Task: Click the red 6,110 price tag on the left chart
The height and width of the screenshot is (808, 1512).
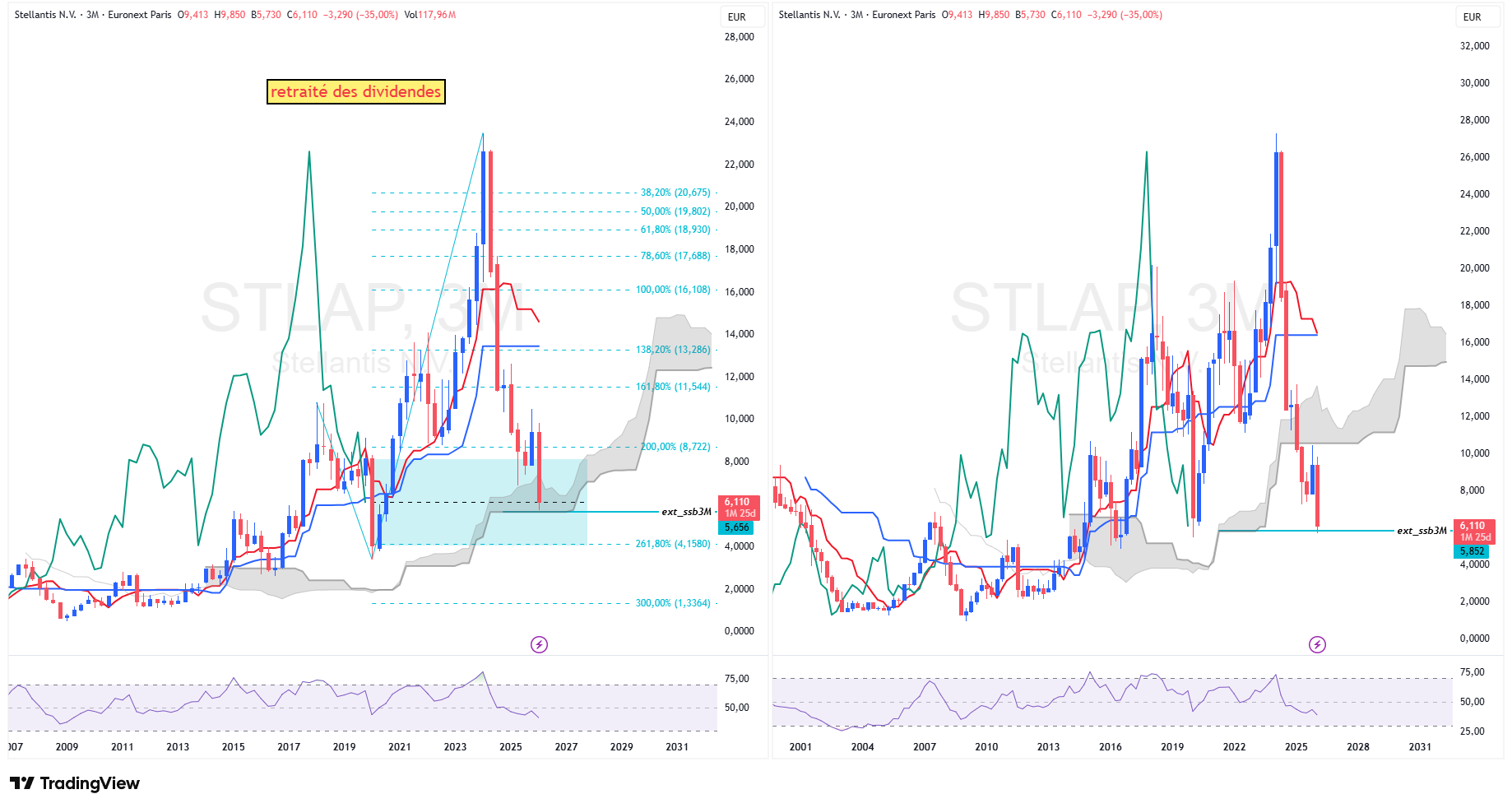Action: tap(739, 507)
